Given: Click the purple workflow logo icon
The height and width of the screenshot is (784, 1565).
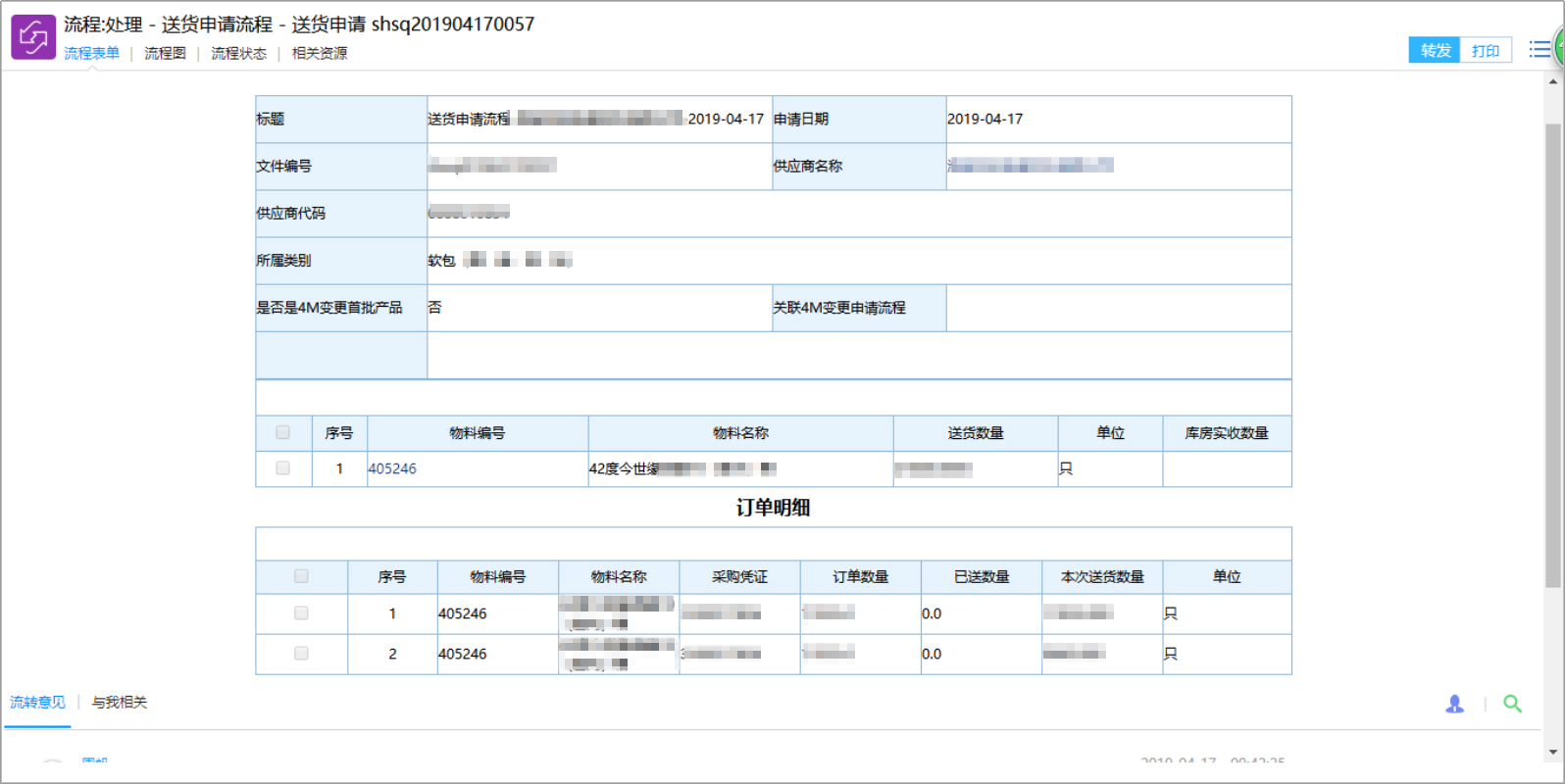Looking at the screenshot, I should 32,37.
